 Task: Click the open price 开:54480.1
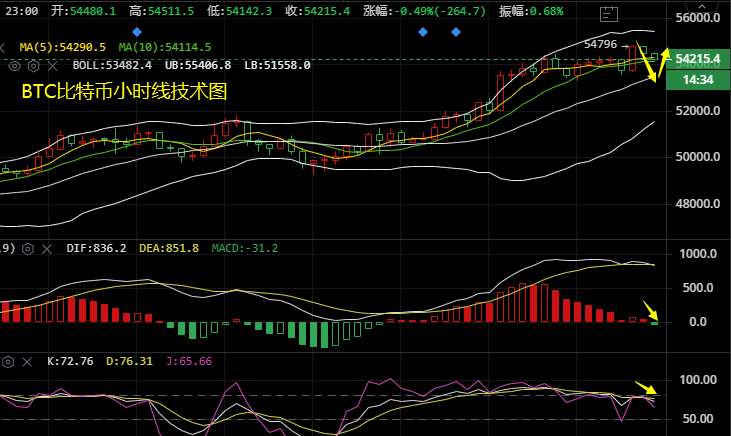coord(83,11)
